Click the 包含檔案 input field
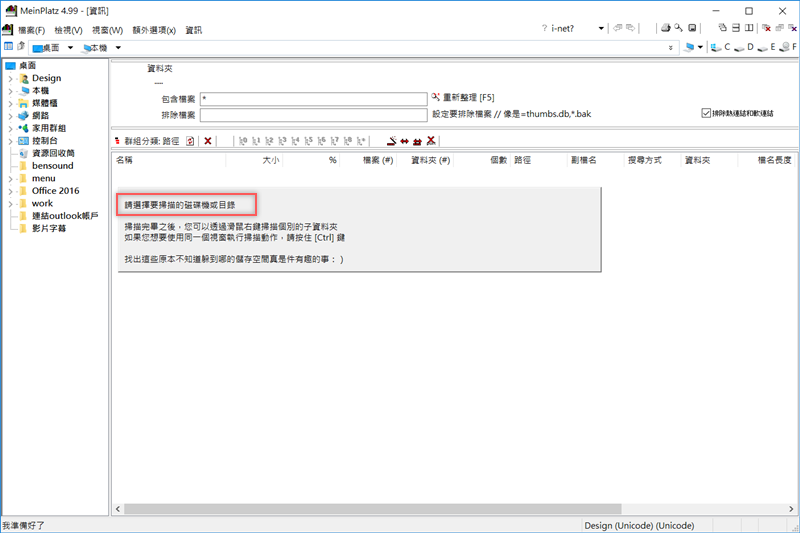This screenshot has width=800, height=533. point(313,99)
